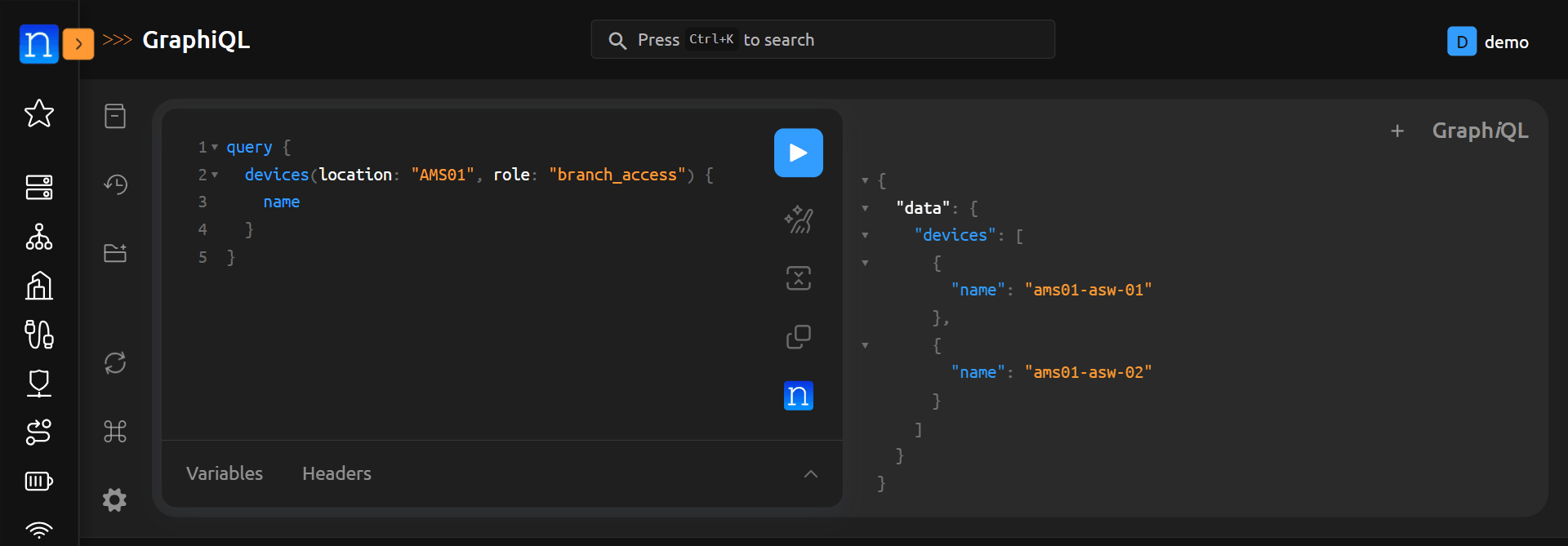Copy the query using copy icon
Screen dimensions: 1568x546
pyautogui.click(x=798, y=336)
